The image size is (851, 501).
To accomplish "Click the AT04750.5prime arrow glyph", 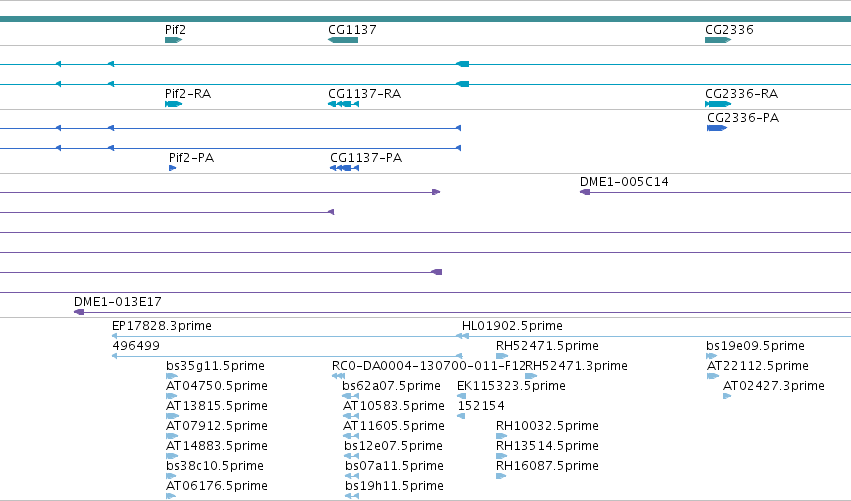I will pos(172,396).
